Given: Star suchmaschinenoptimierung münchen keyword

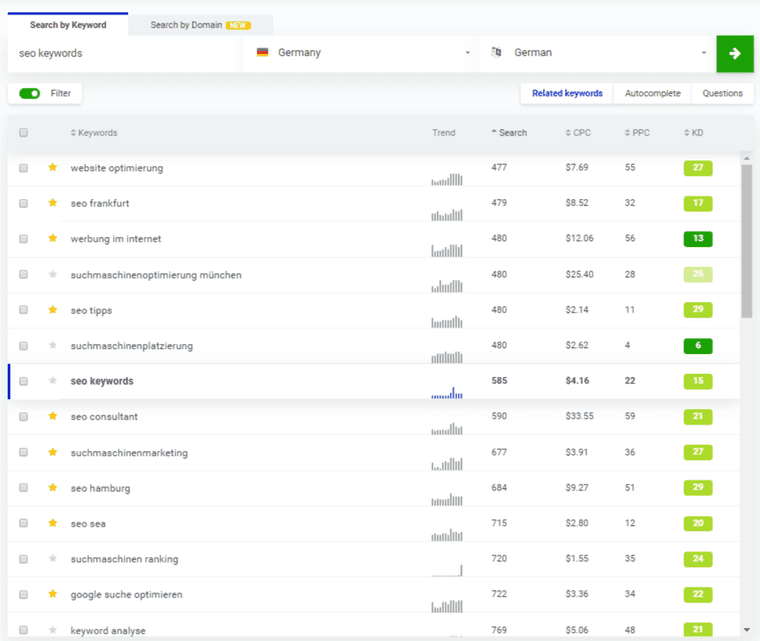Looking at the screenshot, I should point(53,274).
